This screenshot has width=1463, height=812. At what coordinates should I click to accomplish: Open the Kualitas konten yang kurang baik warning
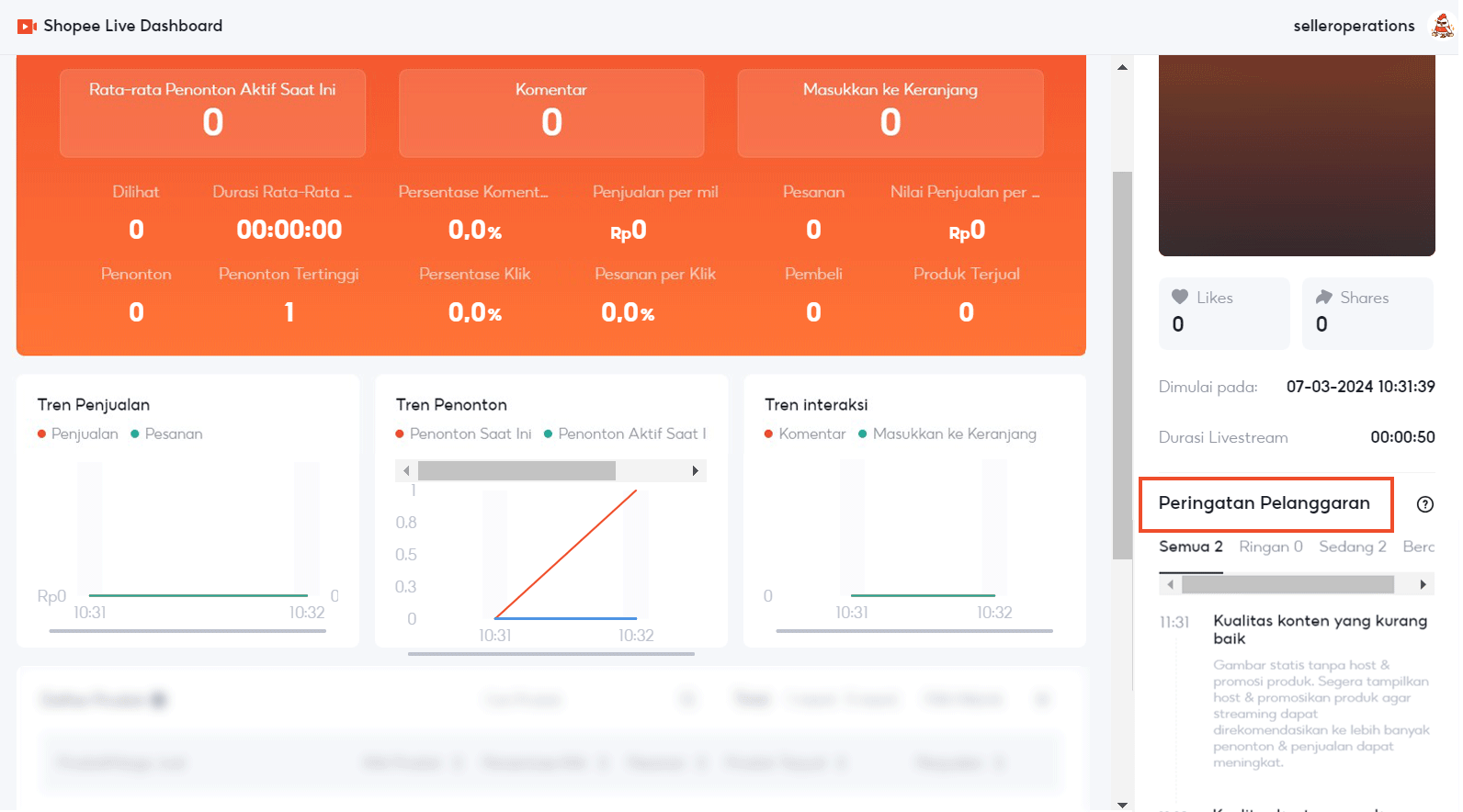[1321, 629]
